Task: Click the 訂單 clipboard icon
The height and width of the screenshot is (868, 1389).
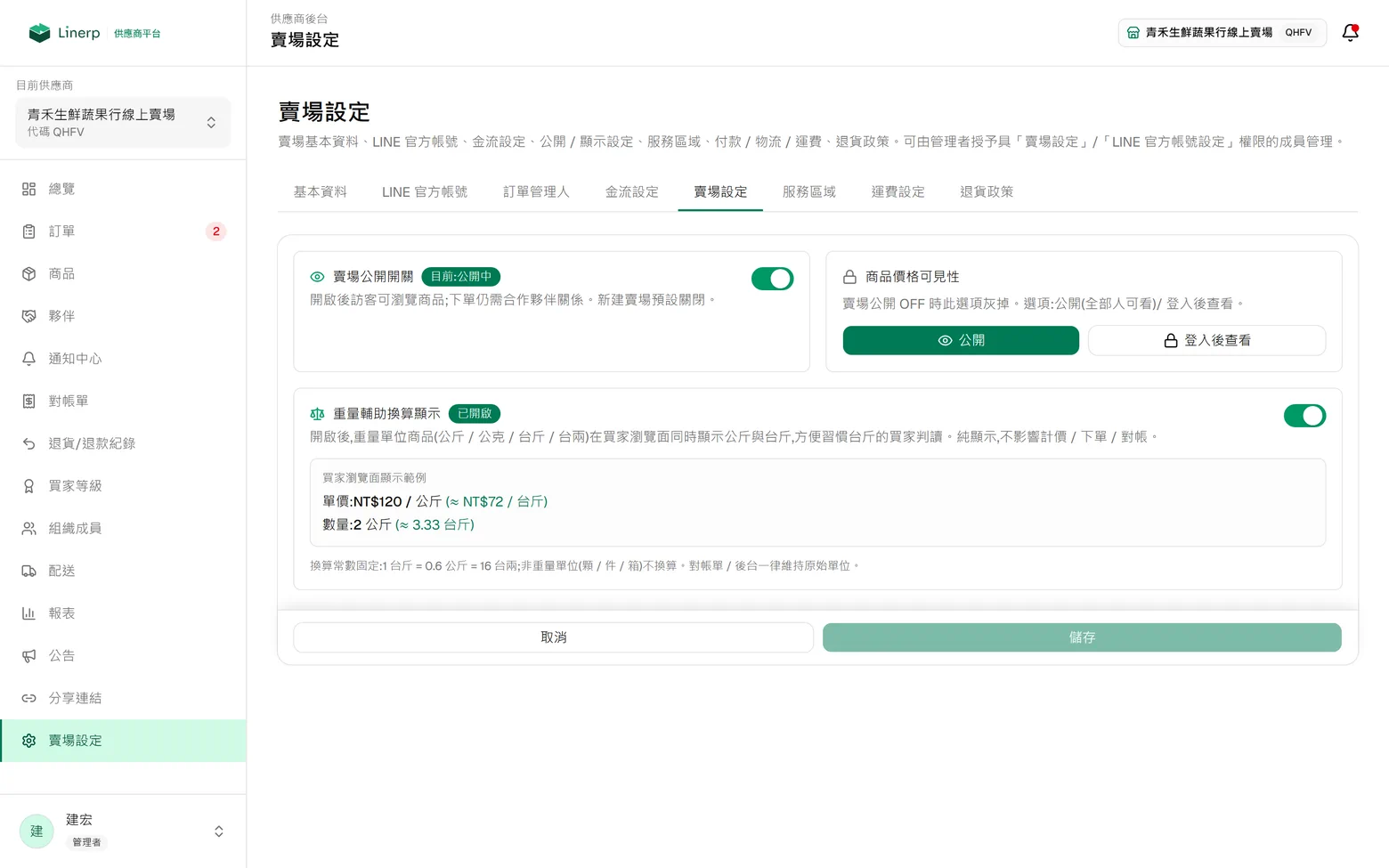Action: click(x=28, y=231)
